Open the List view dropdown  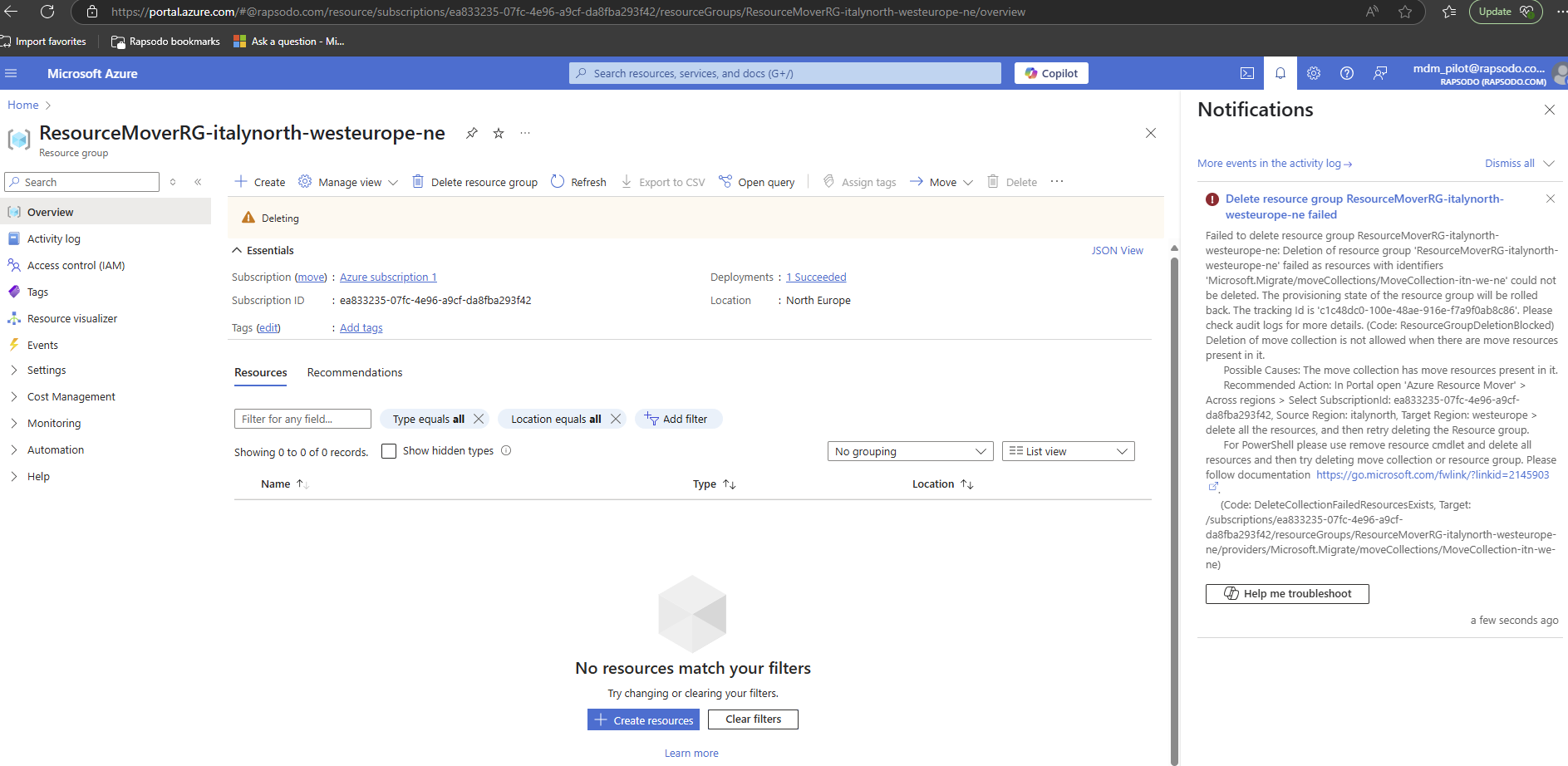point(1069,451)
